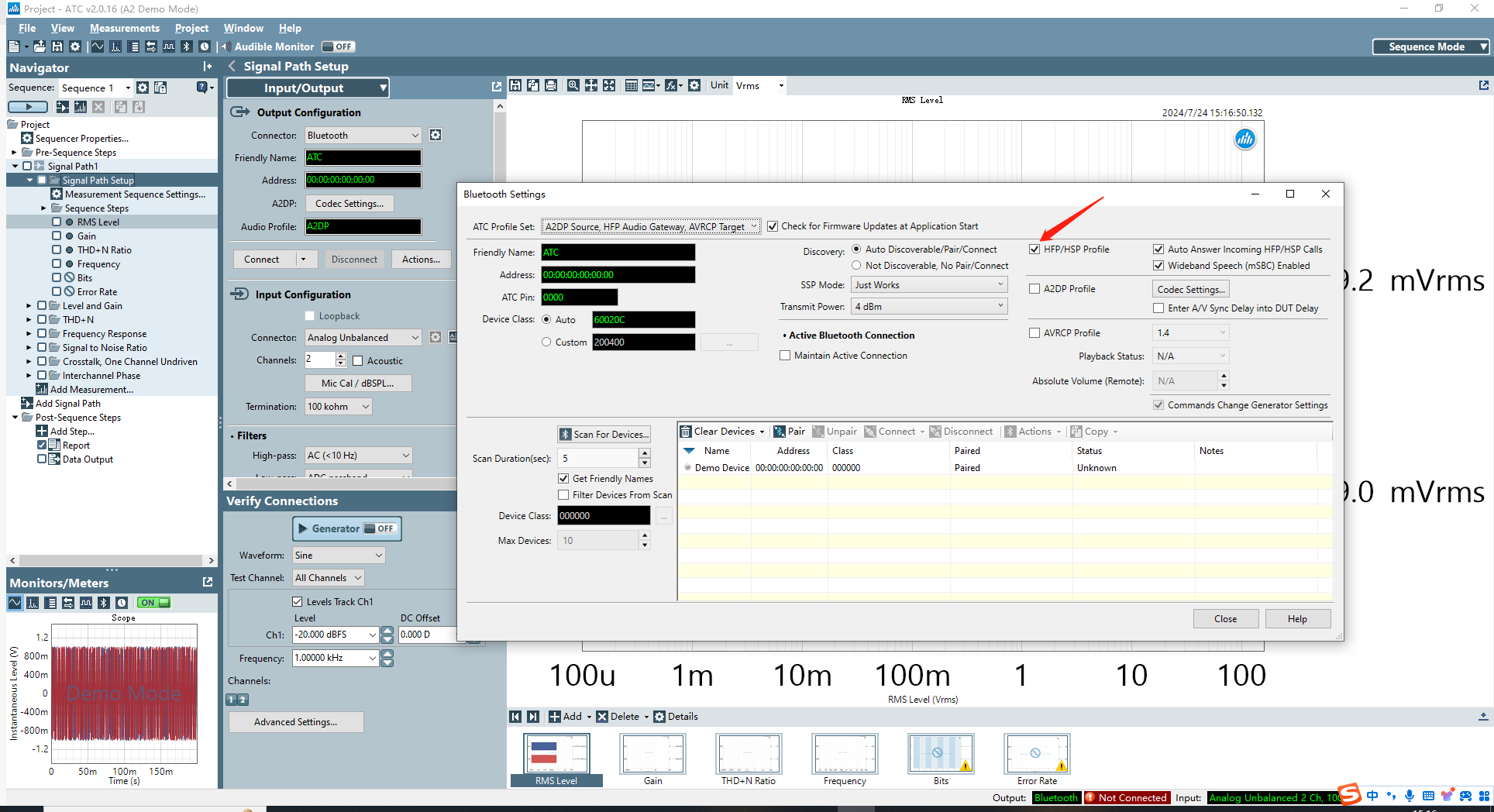Open the Transmit Power dropdown

(929, 306)
